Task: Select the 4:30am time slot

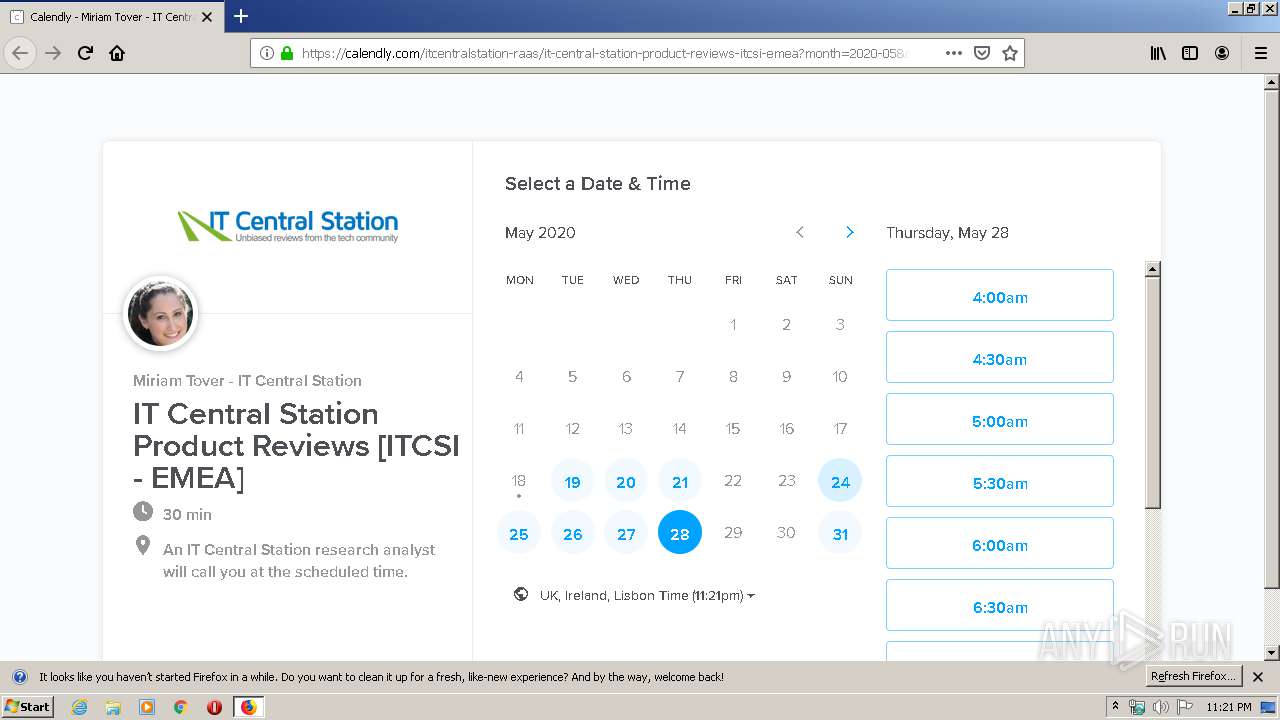Action: 1000,357
